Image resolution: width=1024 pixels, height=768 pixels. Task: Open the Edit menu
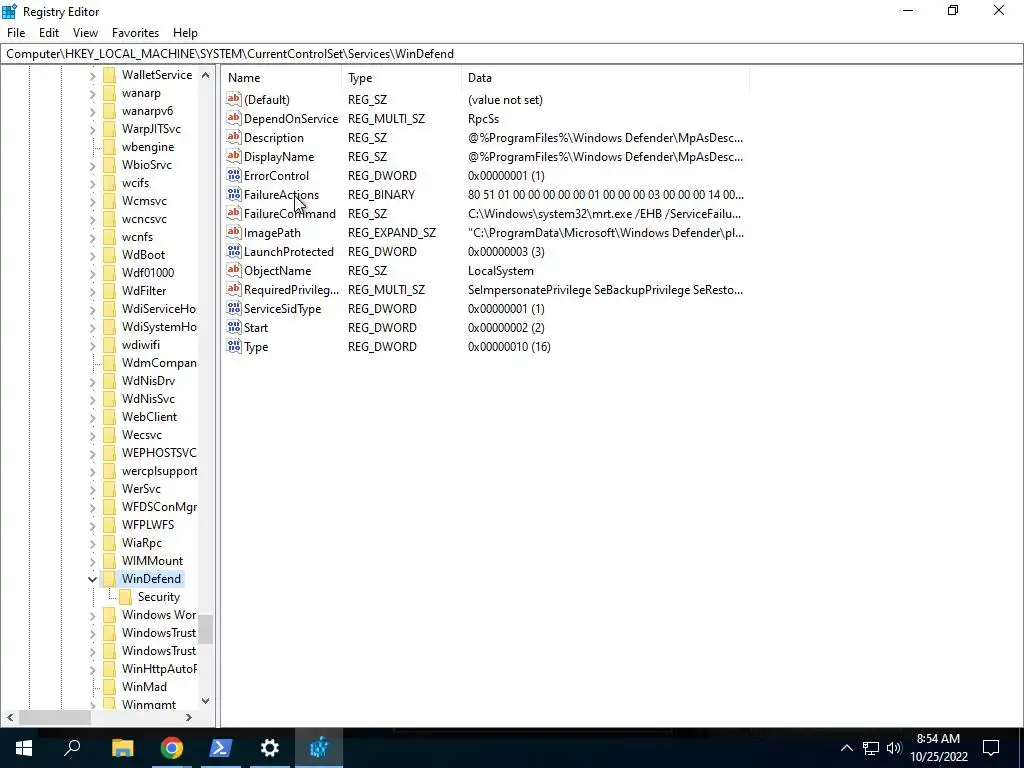pyautogui.click(x=49, y=33)
